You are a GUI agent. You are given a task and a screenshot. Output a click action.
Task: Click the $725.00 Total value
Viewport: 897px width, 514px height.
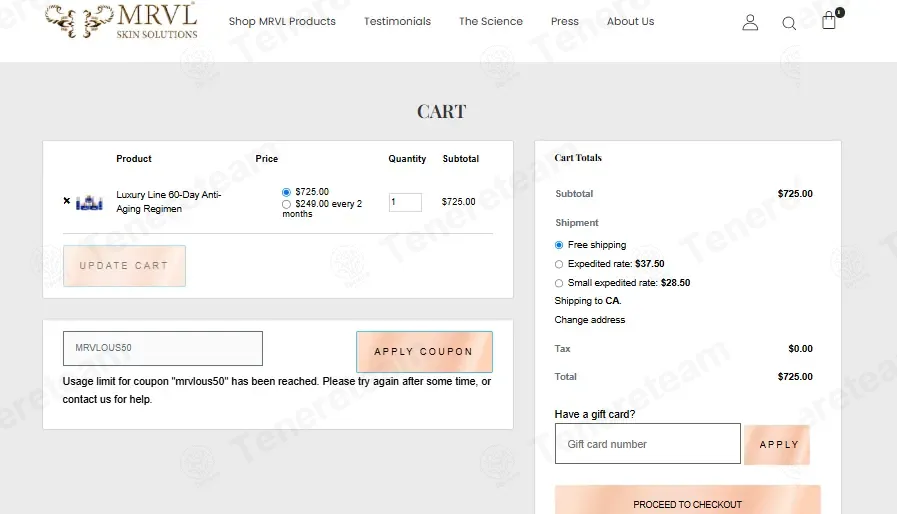pyautogui.click(x=795, y=377)
